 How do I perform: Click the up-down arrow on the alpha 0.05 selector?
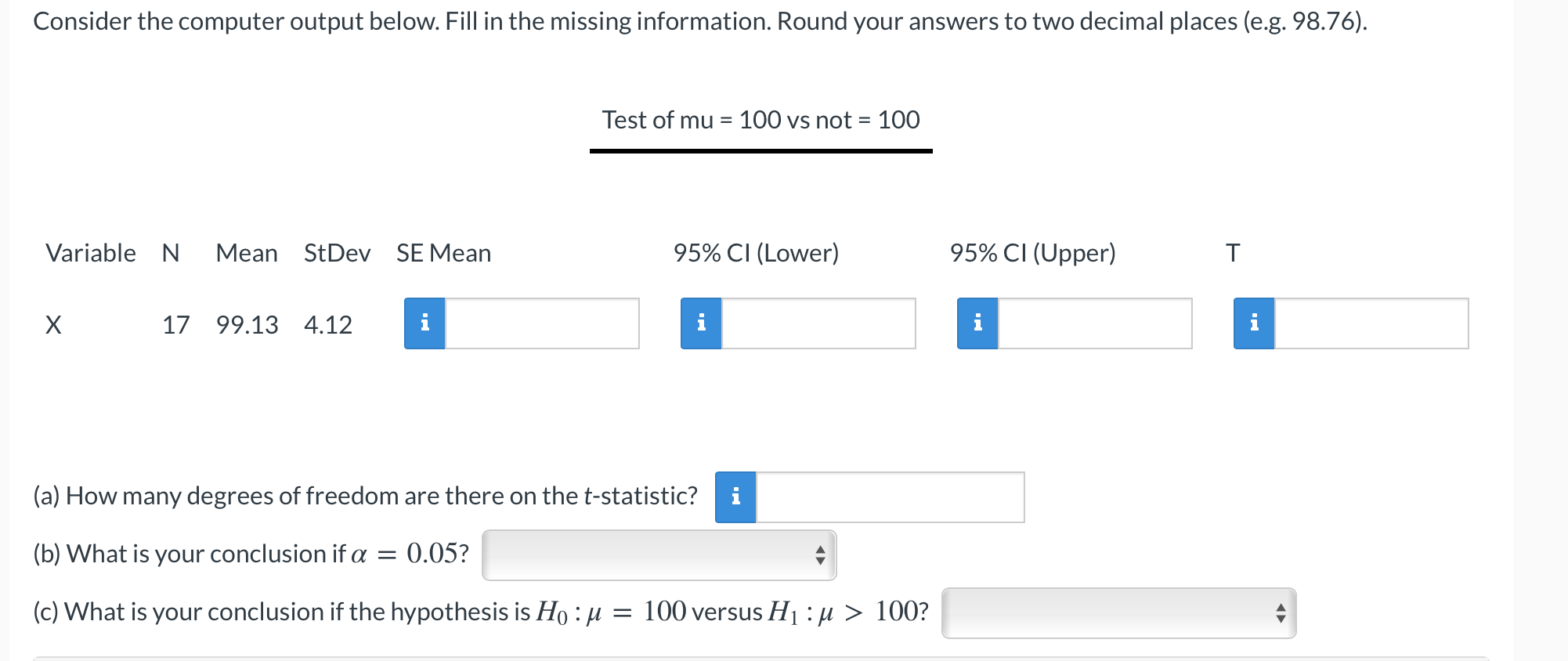point(821,554)
